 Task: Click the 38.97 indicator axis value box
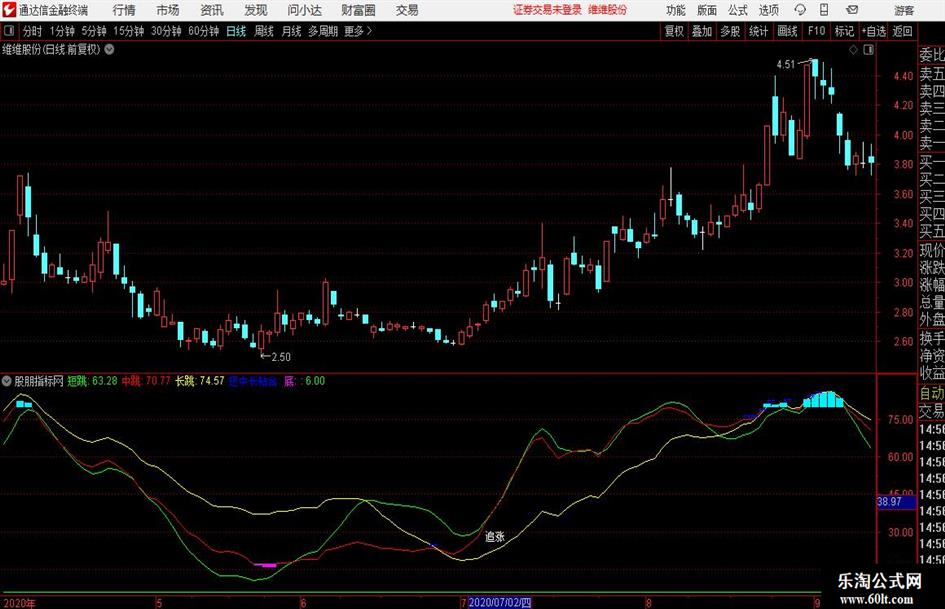tap(896, 502)
